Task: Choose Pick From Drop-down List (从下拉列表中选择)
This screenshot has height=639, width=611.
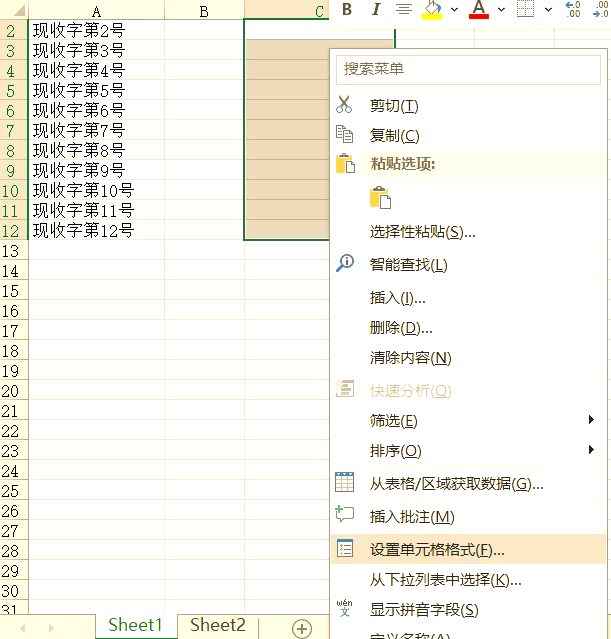Action: coord(468,580)
